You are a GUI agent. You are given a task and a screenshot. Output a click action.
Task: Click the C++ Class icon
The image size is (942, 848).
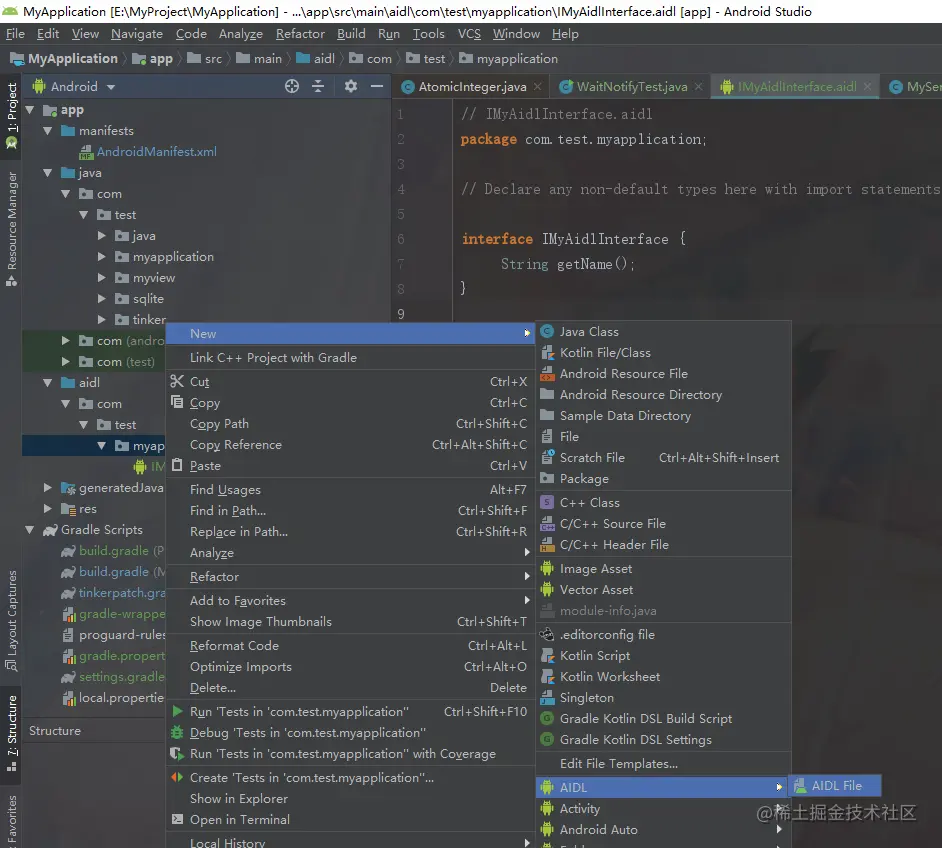547,502
